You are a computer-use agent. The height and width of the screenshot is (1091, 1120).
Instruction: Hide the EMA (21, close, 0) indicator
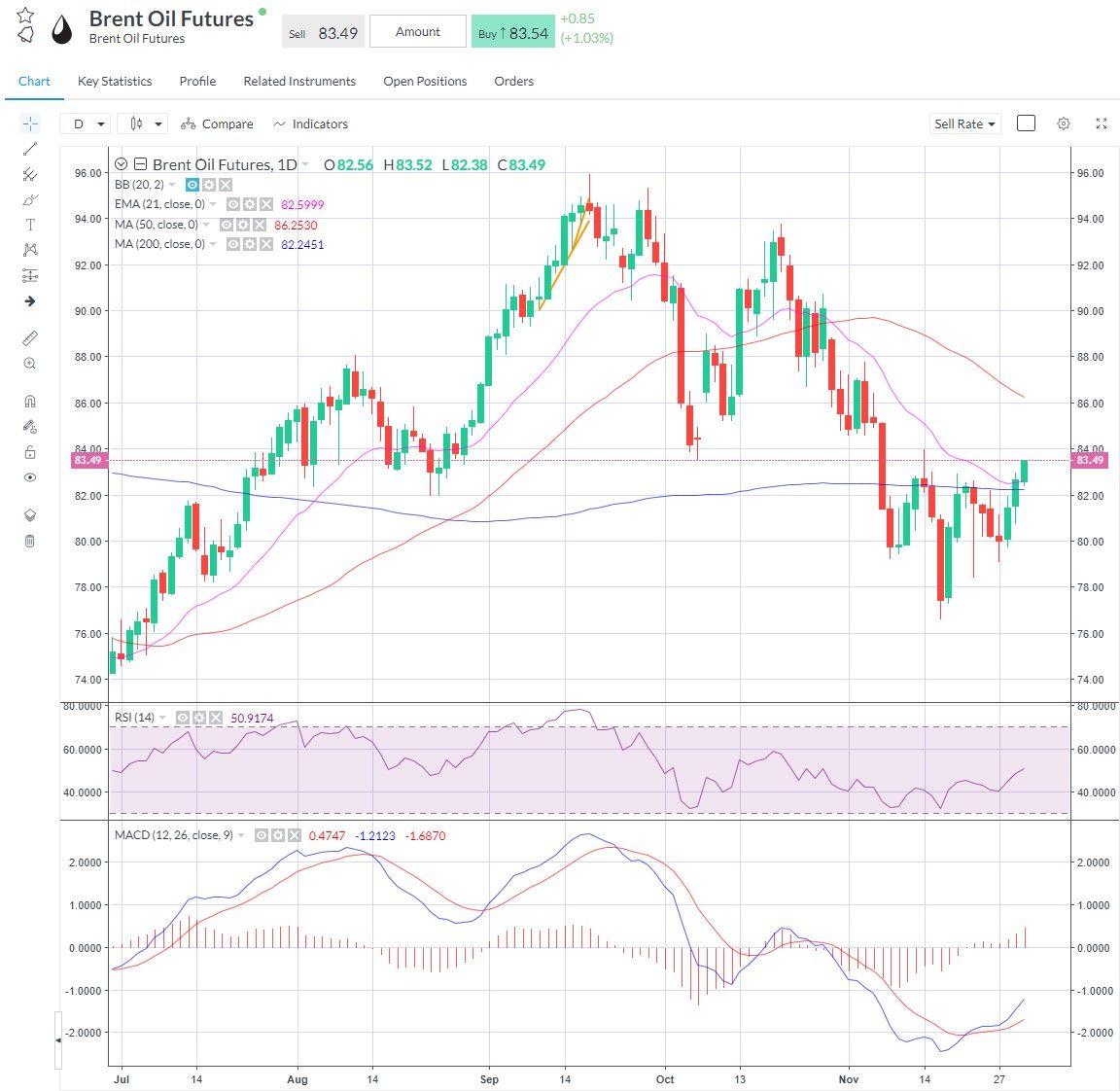click(231, 204)
